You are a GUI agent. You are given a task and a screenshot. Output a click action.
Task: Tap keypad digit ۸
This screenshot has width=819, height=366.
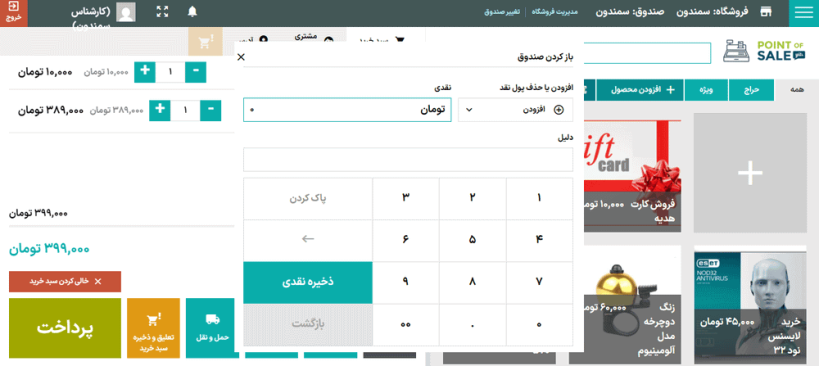pyautogui.click(x=472, y=282)
